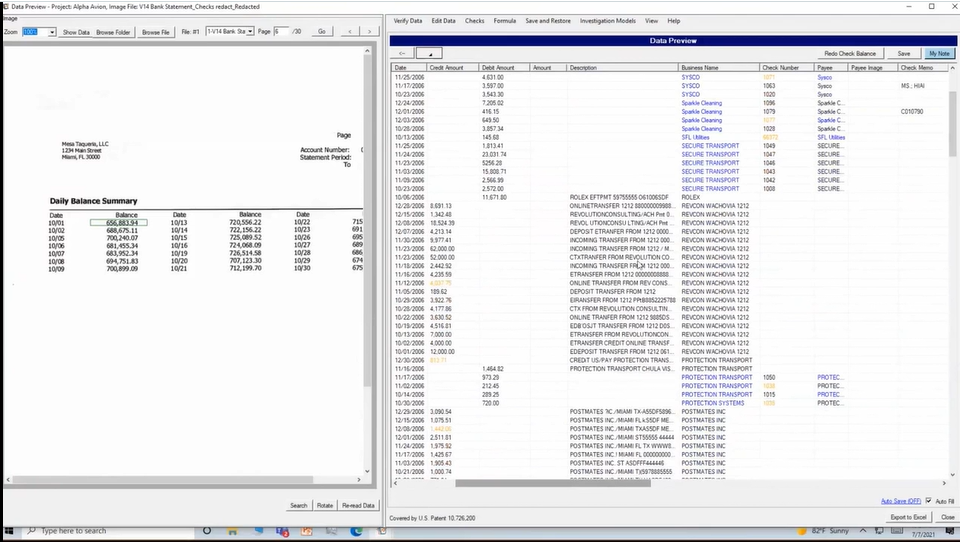Open File Explorer from the taskbar

click(233, 531)
